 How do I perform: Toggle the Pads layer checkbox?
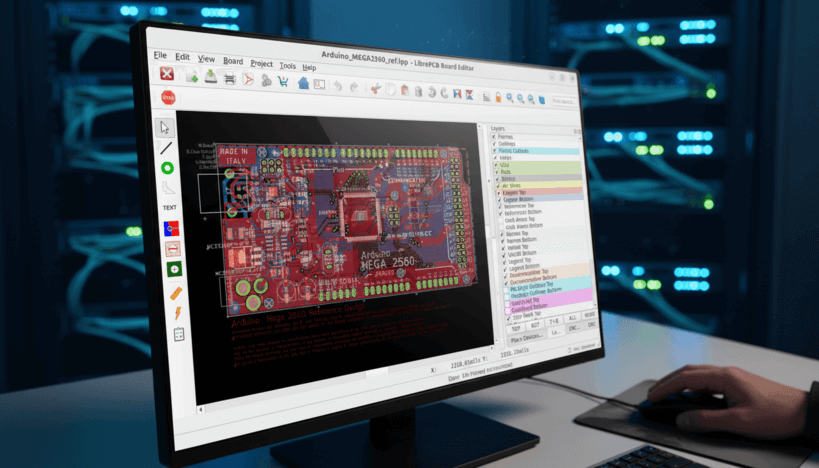click(496, 172)
